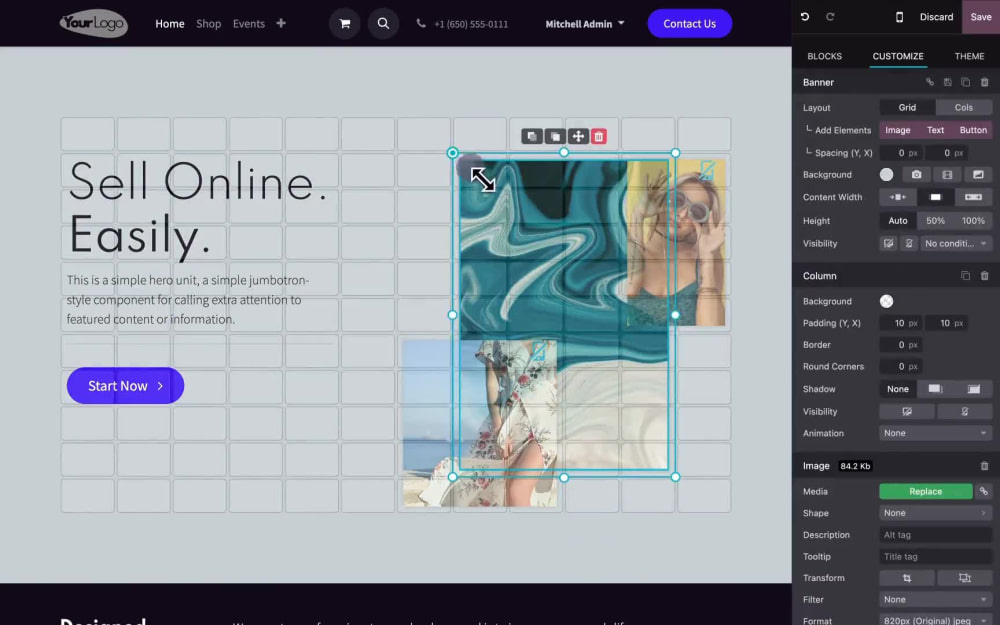The width and height of the screenshot is (1000, 625).
Task: Hide Banner on desktop
Action: click(888, 244)
